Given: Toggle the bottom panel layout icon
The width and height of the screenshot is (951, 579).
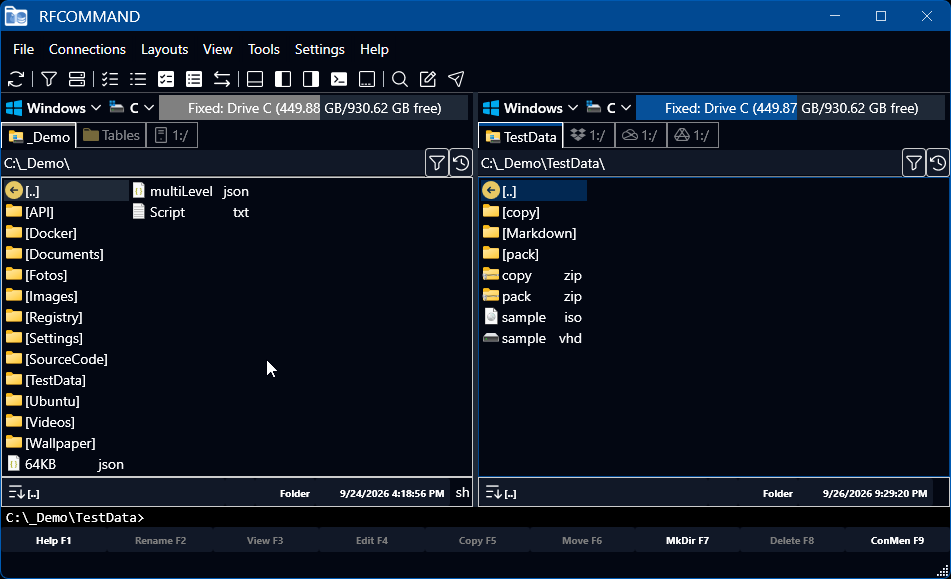Looking at the screenshot, I should 255,79.
